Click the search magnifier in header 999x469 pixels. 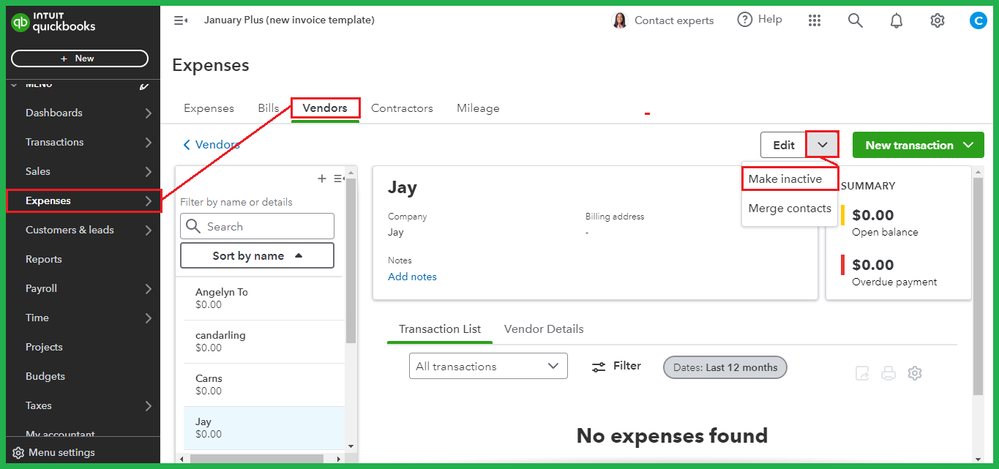point(855,20)
